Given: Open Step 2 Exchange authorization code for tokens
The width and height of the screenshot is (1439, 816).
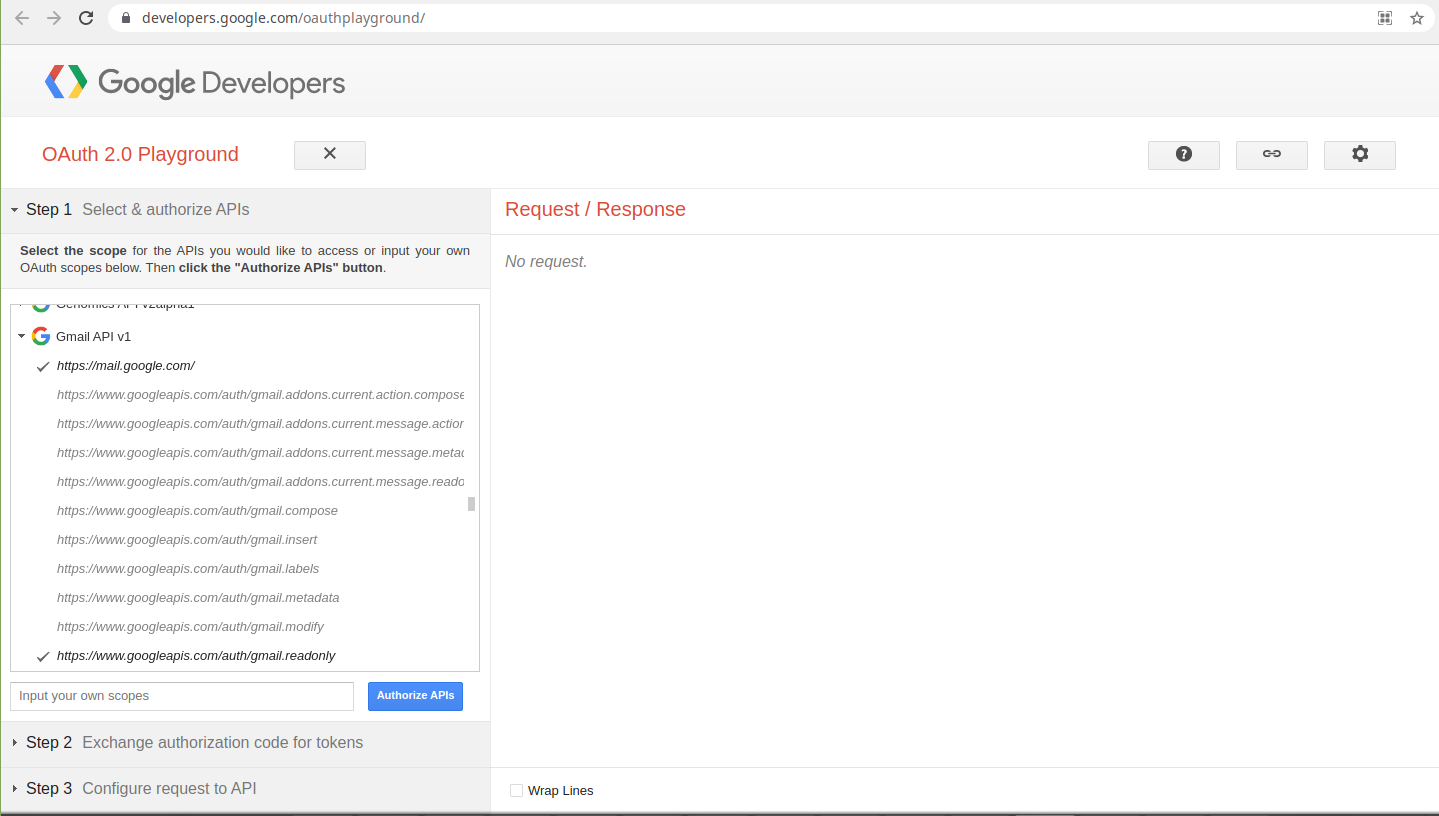Looking at the screenshot, I should click(x=245, y=743).
